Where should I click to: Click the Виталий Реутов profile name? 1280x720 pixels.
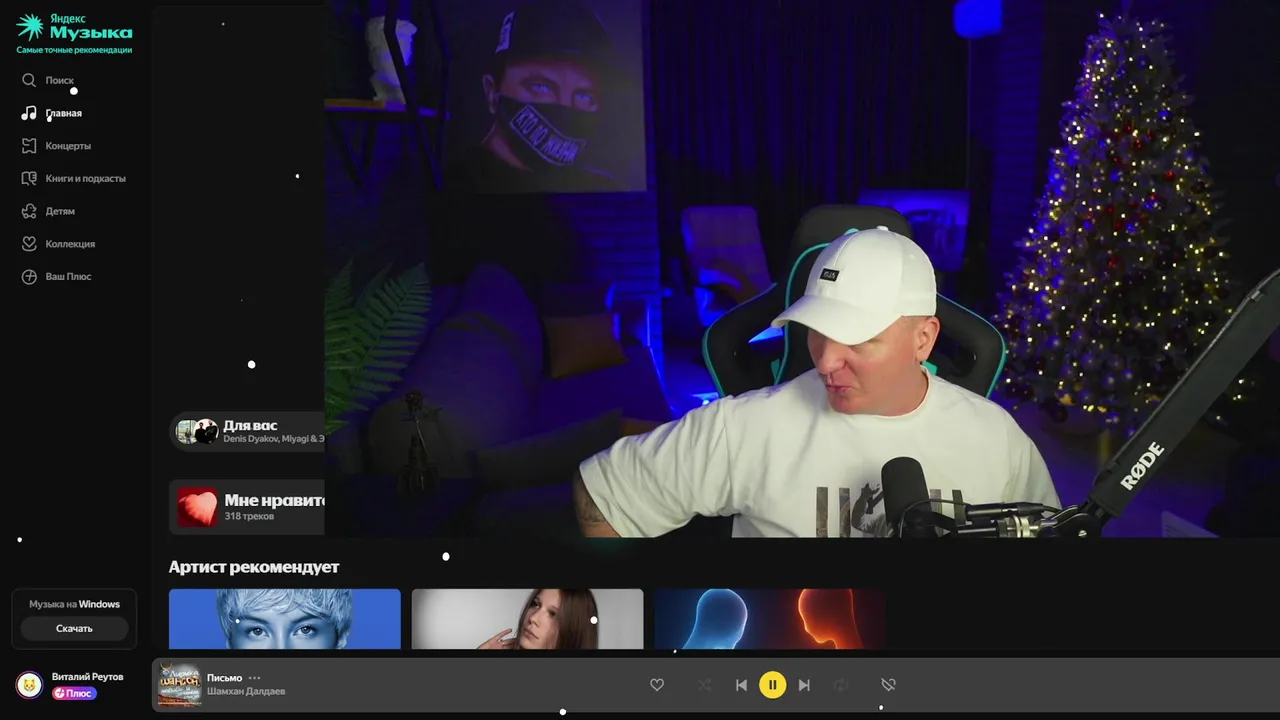88,677
